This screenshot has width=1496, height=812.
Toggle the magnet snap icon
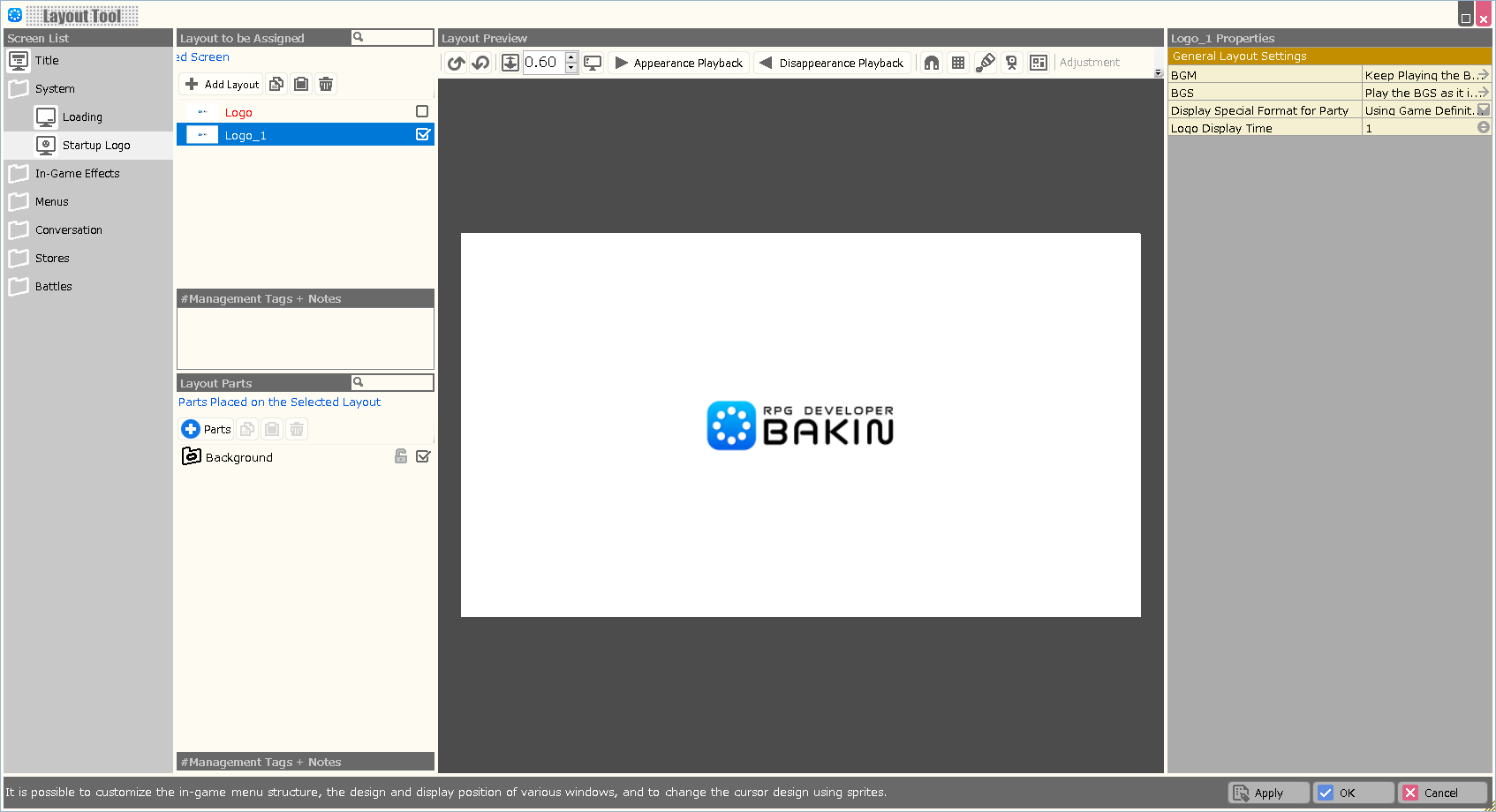(x=931, y=63)
